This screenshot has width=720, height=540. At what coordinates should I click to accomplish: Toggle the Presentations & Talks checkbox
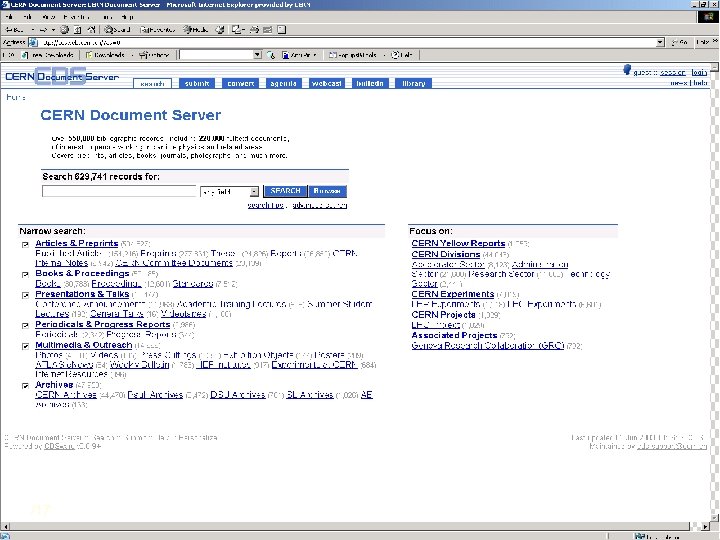tap(25, 295)
